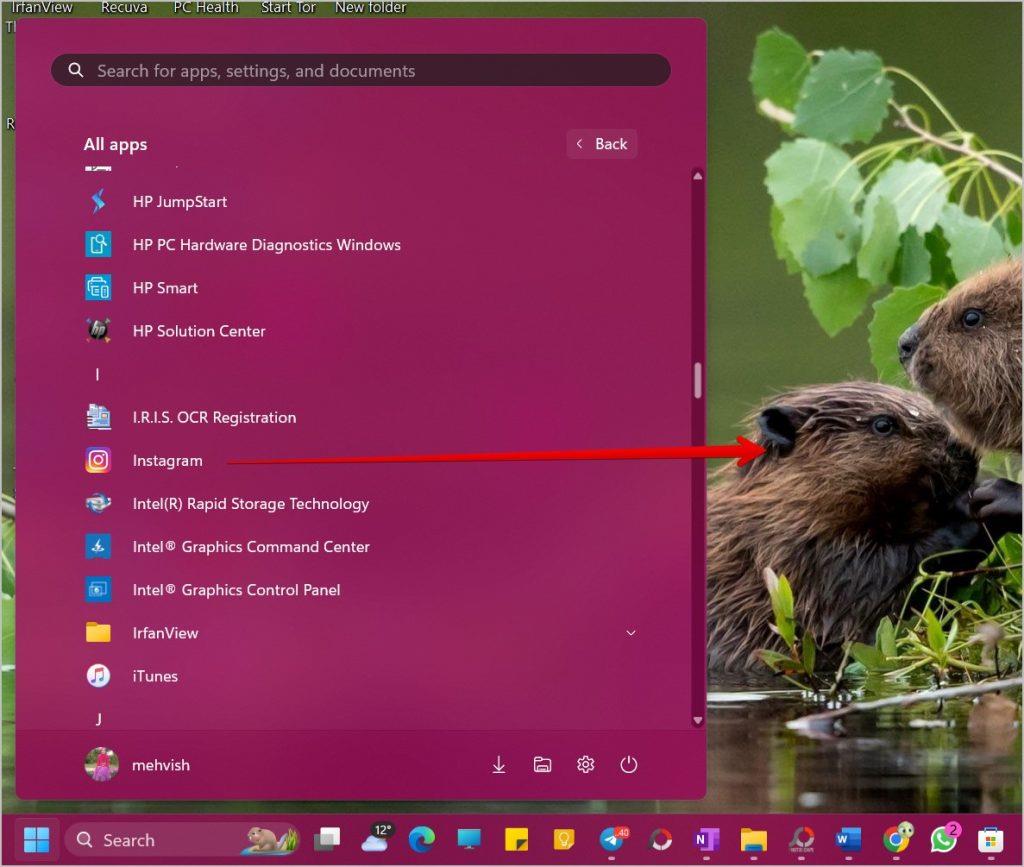Open File Explorer from the taskbar
Image resolution: width=1024 pixels, height=867 pixels.
(x=754, y=840)
